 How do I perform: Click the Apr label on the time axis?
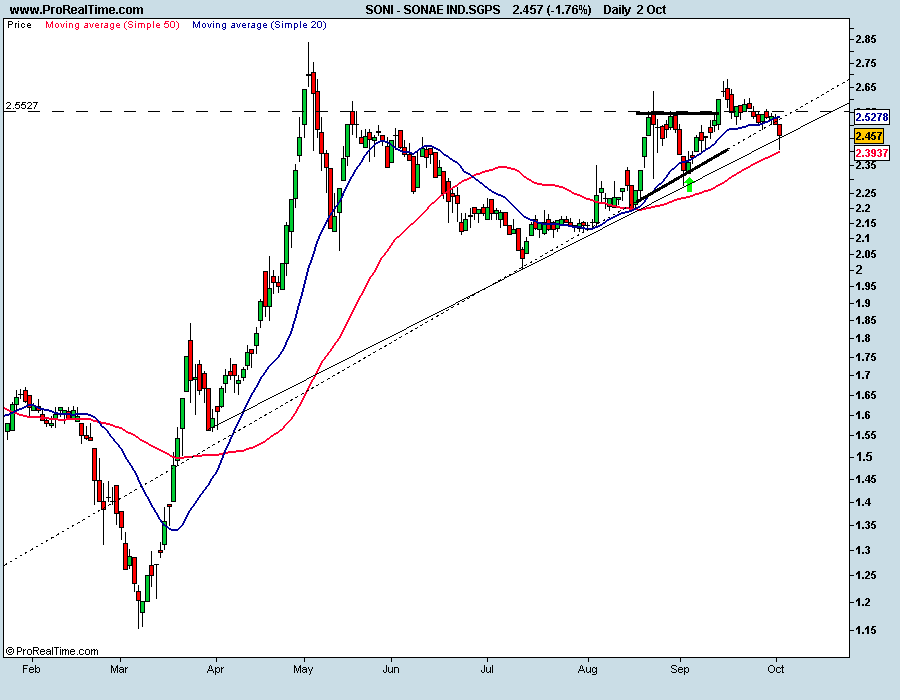point(215,669)
